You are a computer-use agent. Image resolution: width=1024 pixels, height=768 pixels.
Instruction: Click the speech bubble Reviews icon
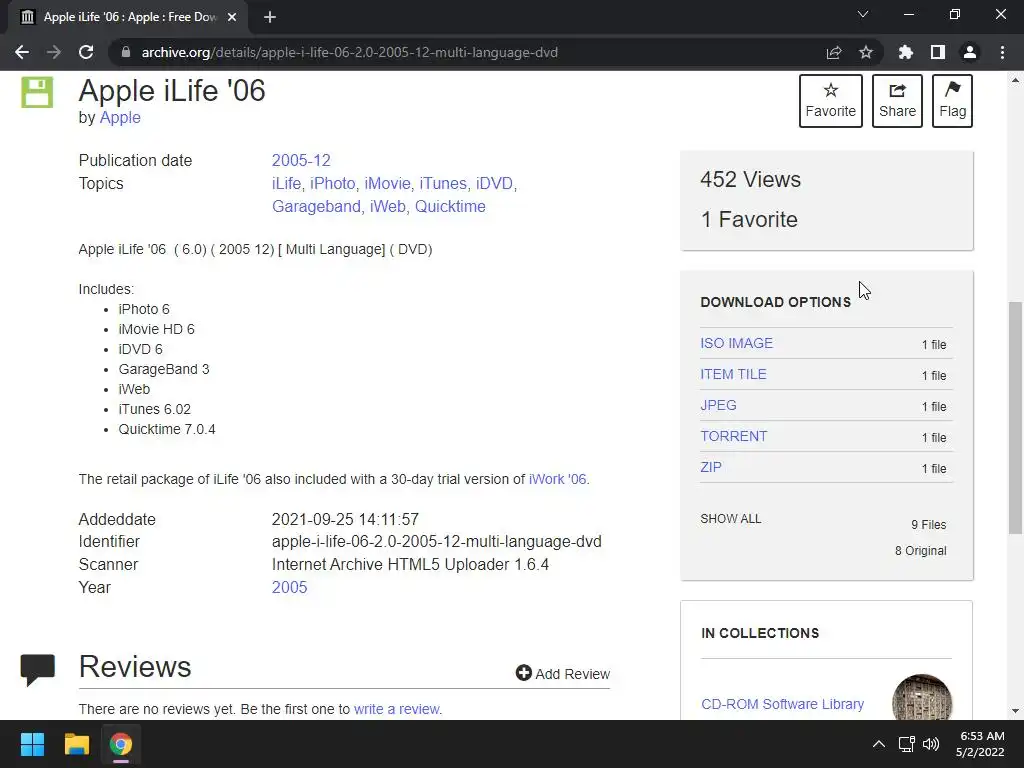(x=37, y=669)
